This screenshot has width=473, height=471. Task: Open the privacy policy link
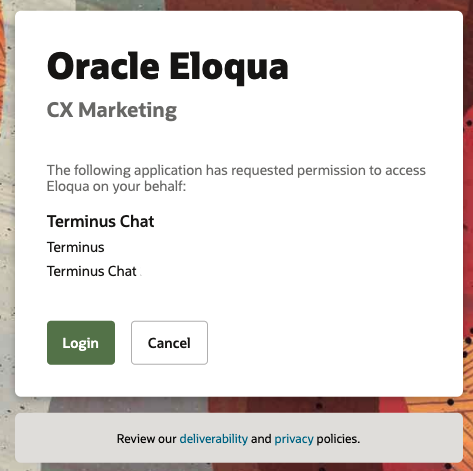pos(294,439)
